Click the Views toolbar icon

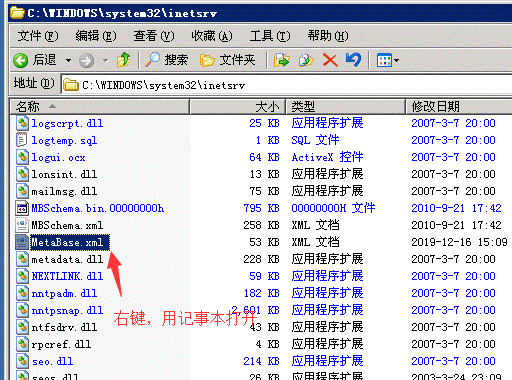(384, 60)
